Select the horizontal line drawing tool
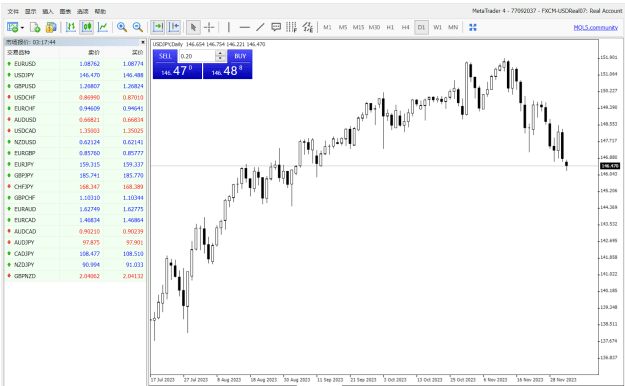Viewport: 625px width, 386px height. (244, 27)
